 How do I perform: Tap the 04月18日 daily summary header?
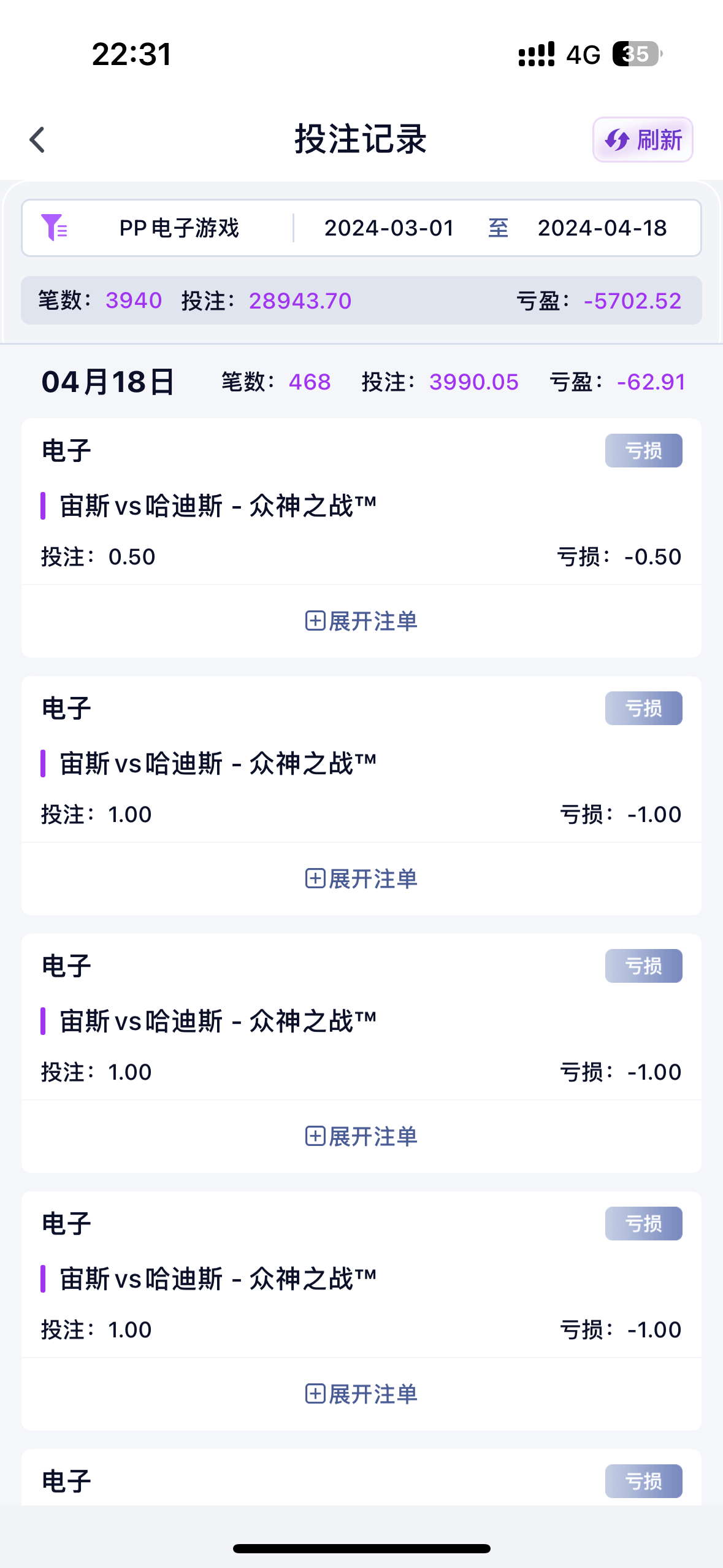pyautogui.click(x=108, y=382)
